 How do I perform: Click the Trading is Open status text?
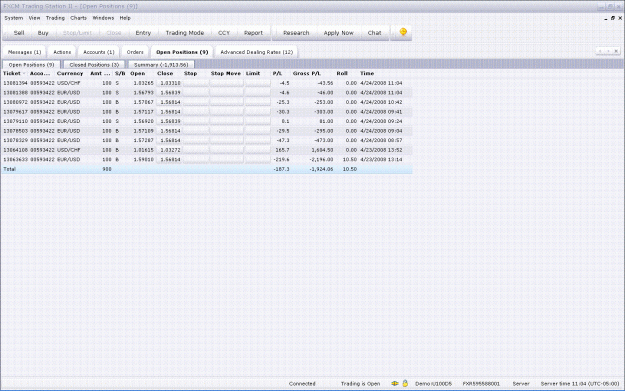[x=360, y=384]
